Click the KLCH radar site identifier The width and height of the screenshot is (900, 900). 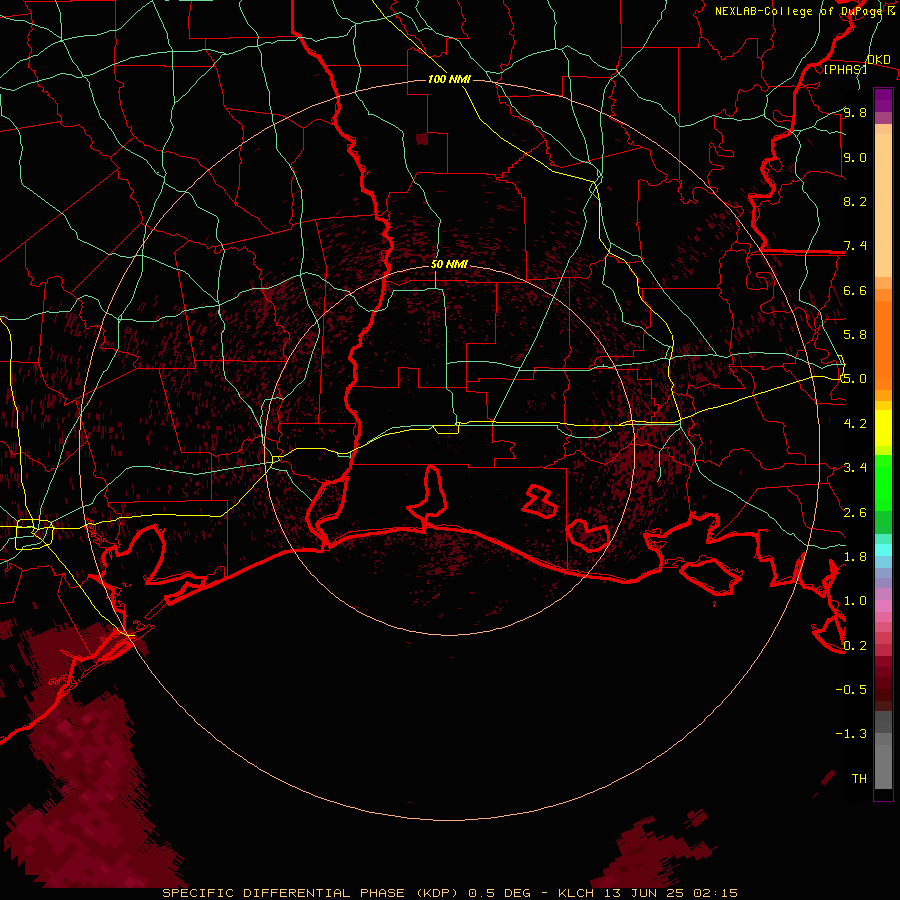pyautogui.click(x=574, y=893)
